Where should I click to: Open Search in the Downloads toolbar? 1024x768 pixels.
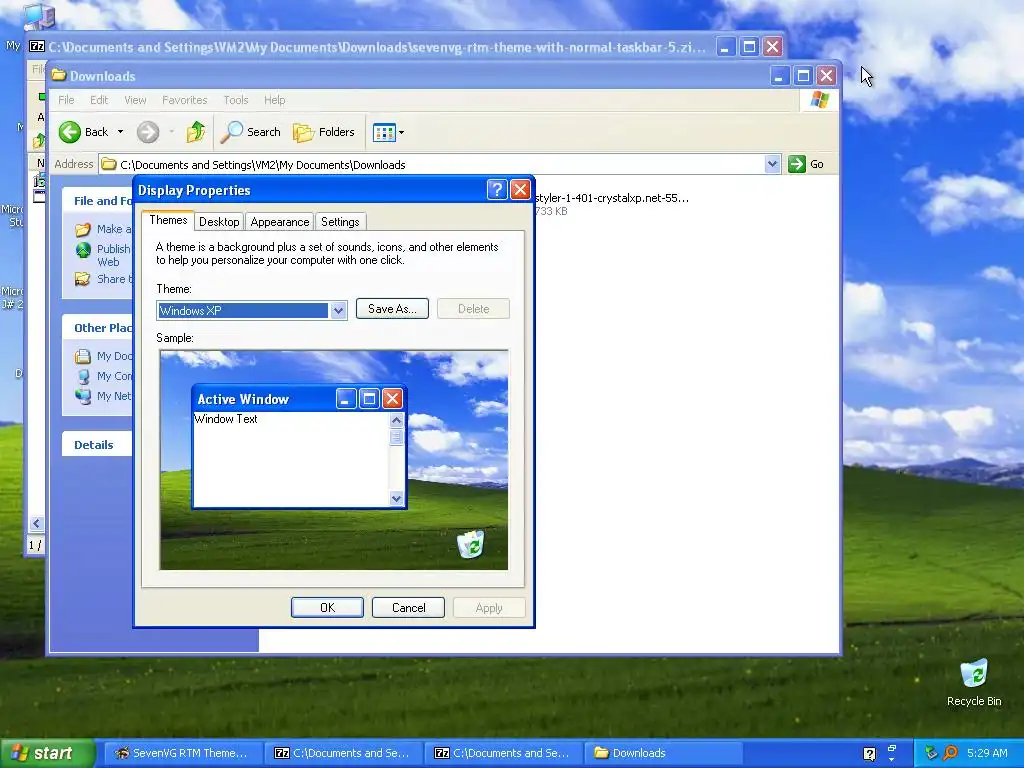click(x=251, y=132)
